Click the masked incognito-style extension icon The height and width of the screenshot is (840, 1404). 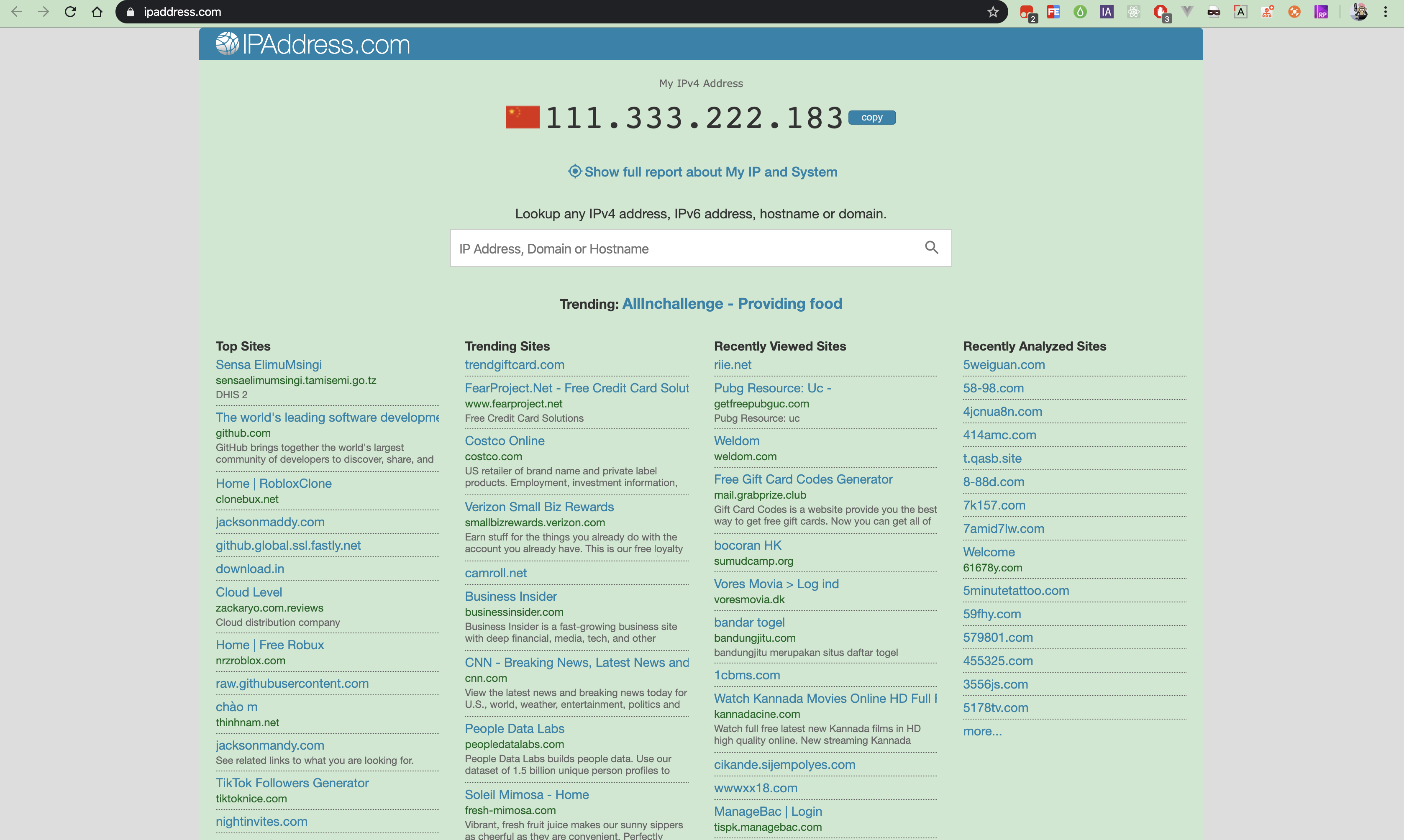coord(1213,11)
